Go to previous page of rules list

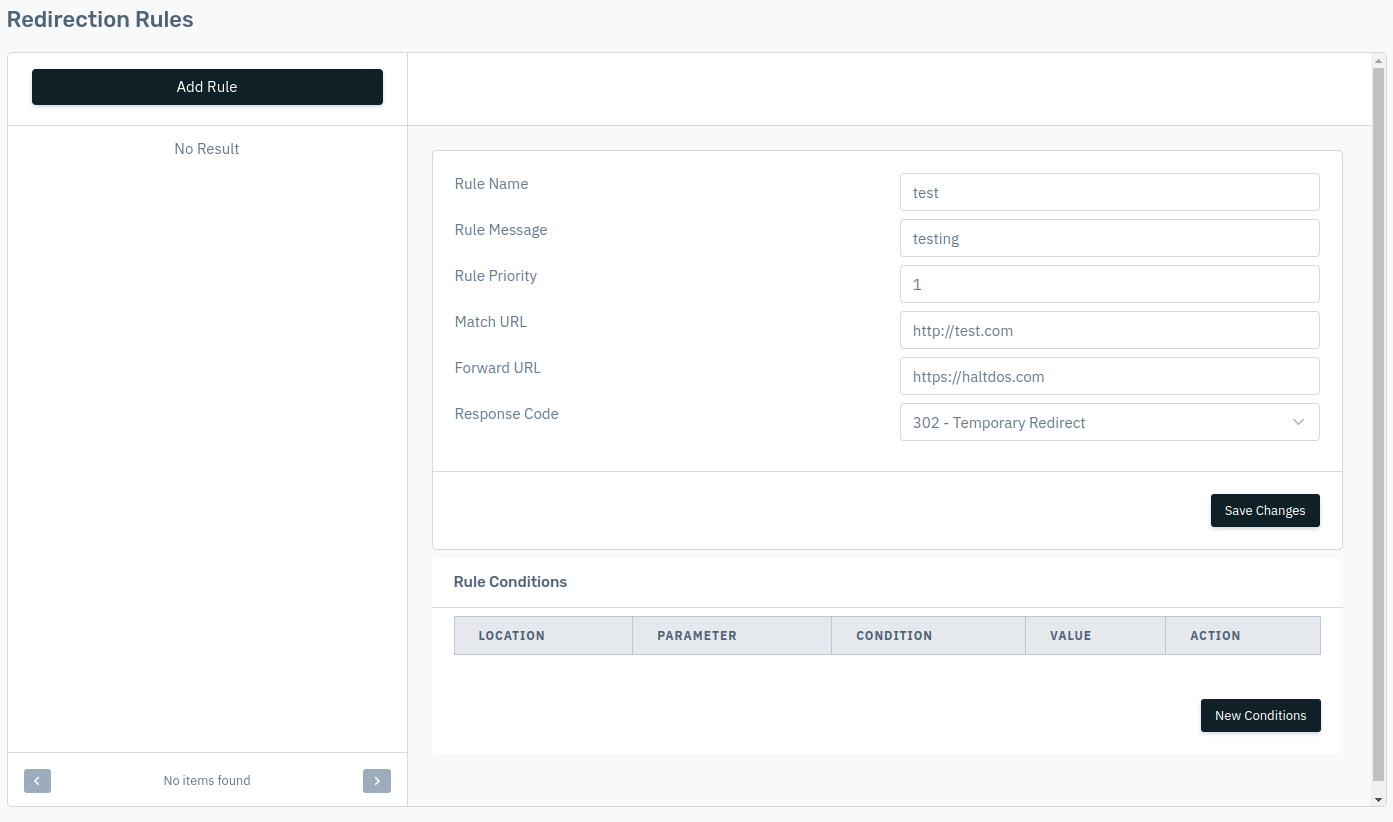(x=37, y=781)
